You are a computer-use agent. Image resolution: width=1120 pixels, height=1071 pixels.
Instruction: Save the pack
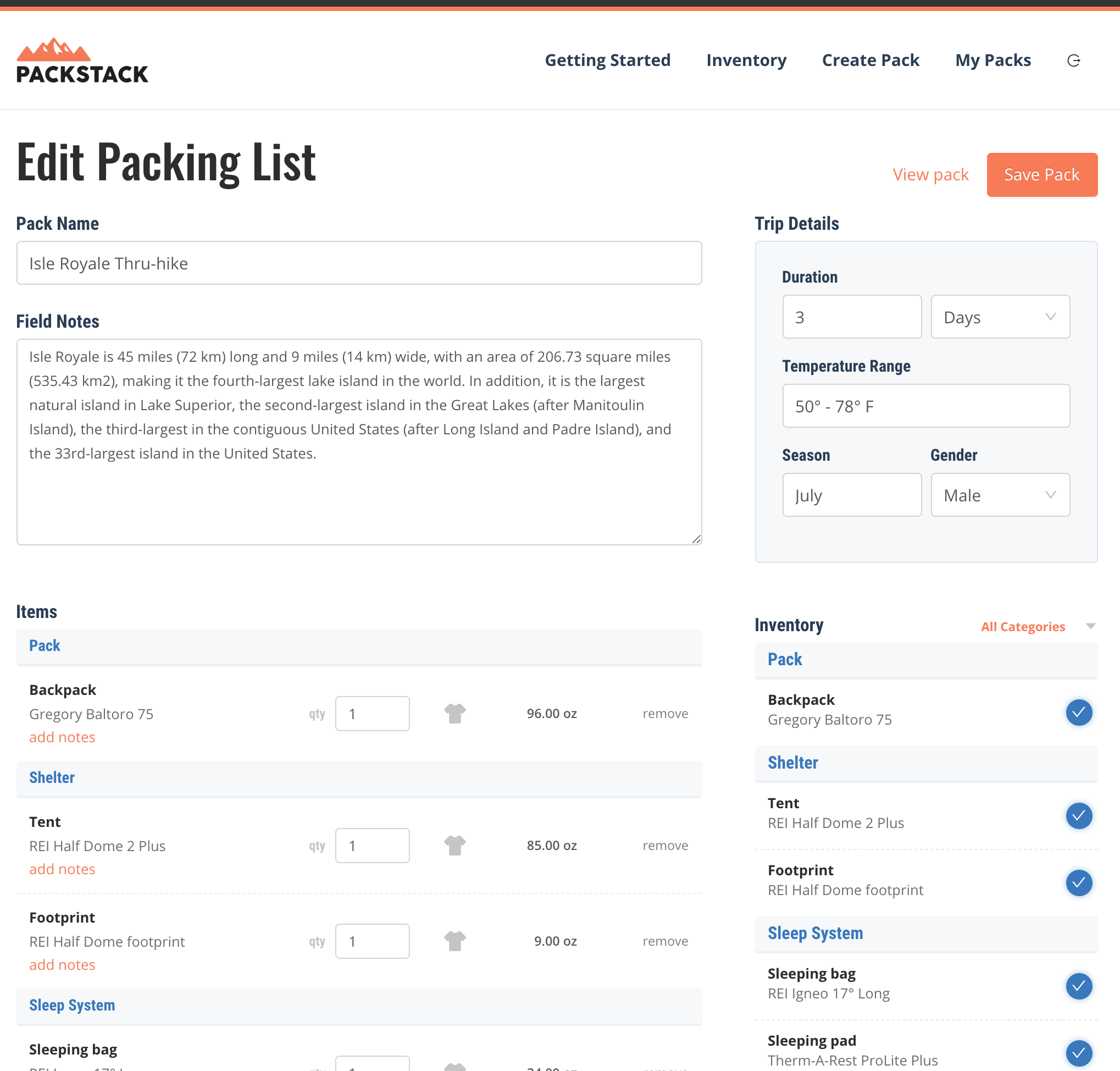1042,175
